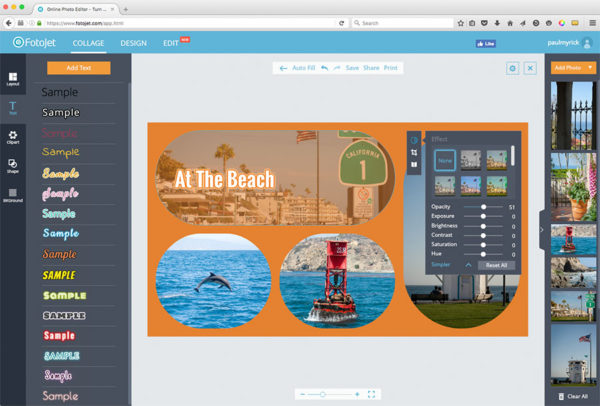Bookmark the page with the star icon
This screenshot has width=600, height=406.
coord(461,23)
